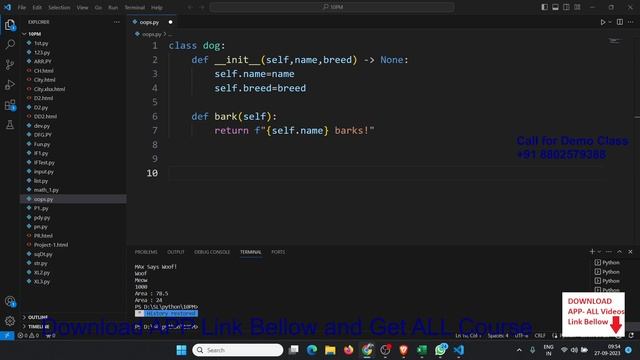Click Ln, Col cursor position indicator
The height and width of the screenshot is (360, 640).
[x=468, y=336]
